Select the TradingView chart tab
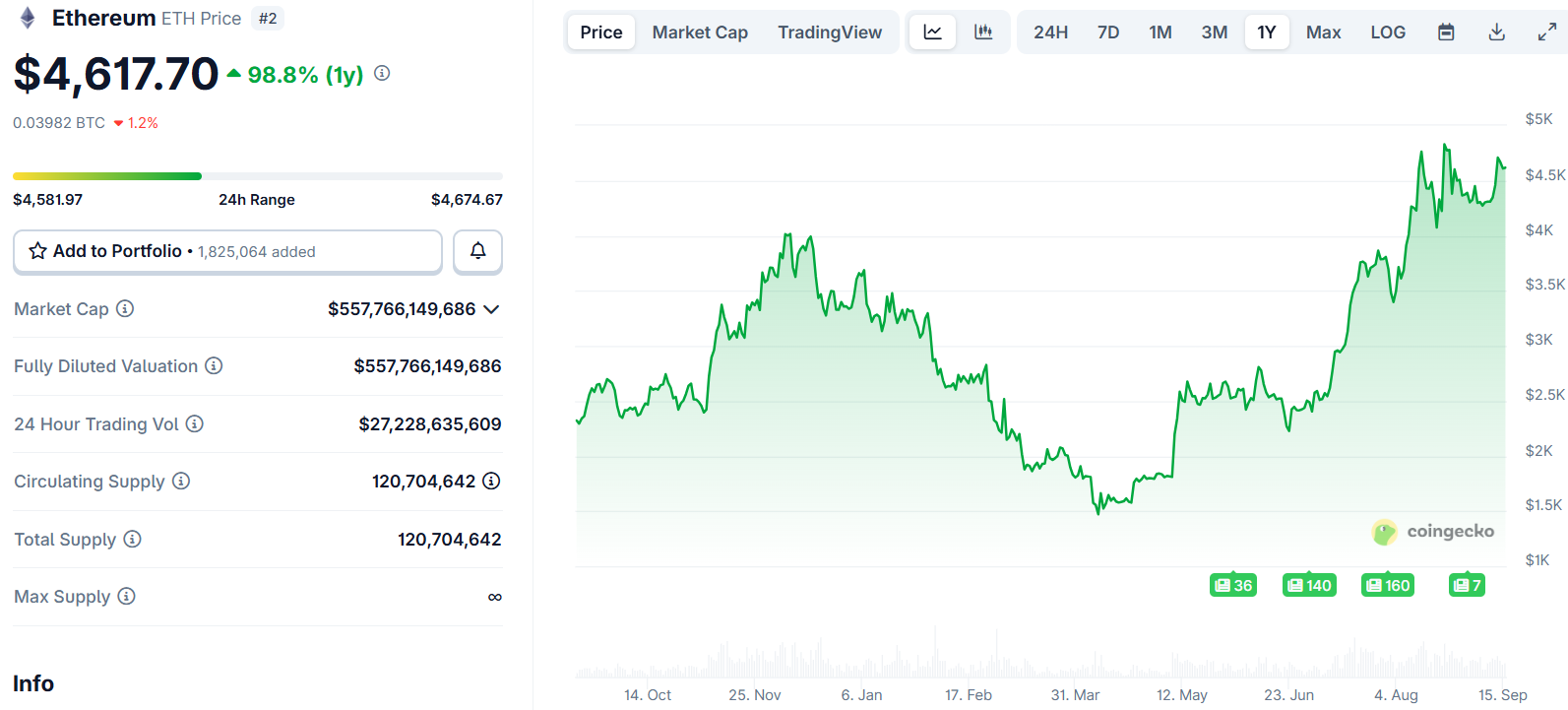 pyautogui.click(x=830, y=32)
